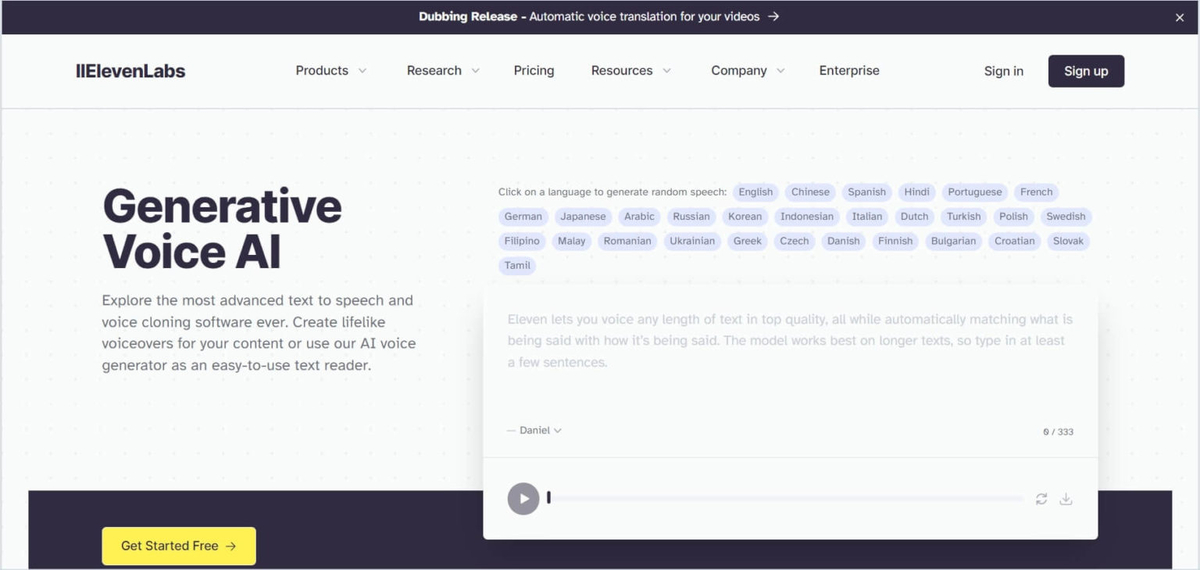Close the Dubbing Release banner
The width and height of the screenshot is (1200, 570).
click(x=1179, y=17)
